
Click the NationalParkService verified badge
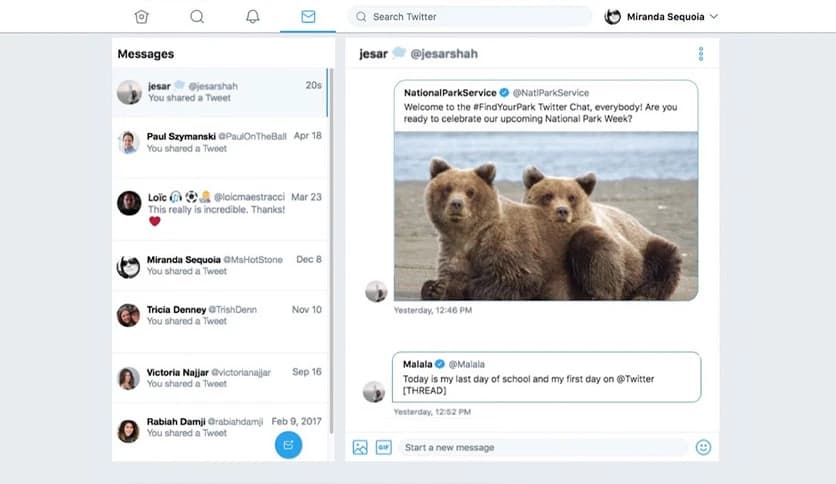tap(504, 93)
